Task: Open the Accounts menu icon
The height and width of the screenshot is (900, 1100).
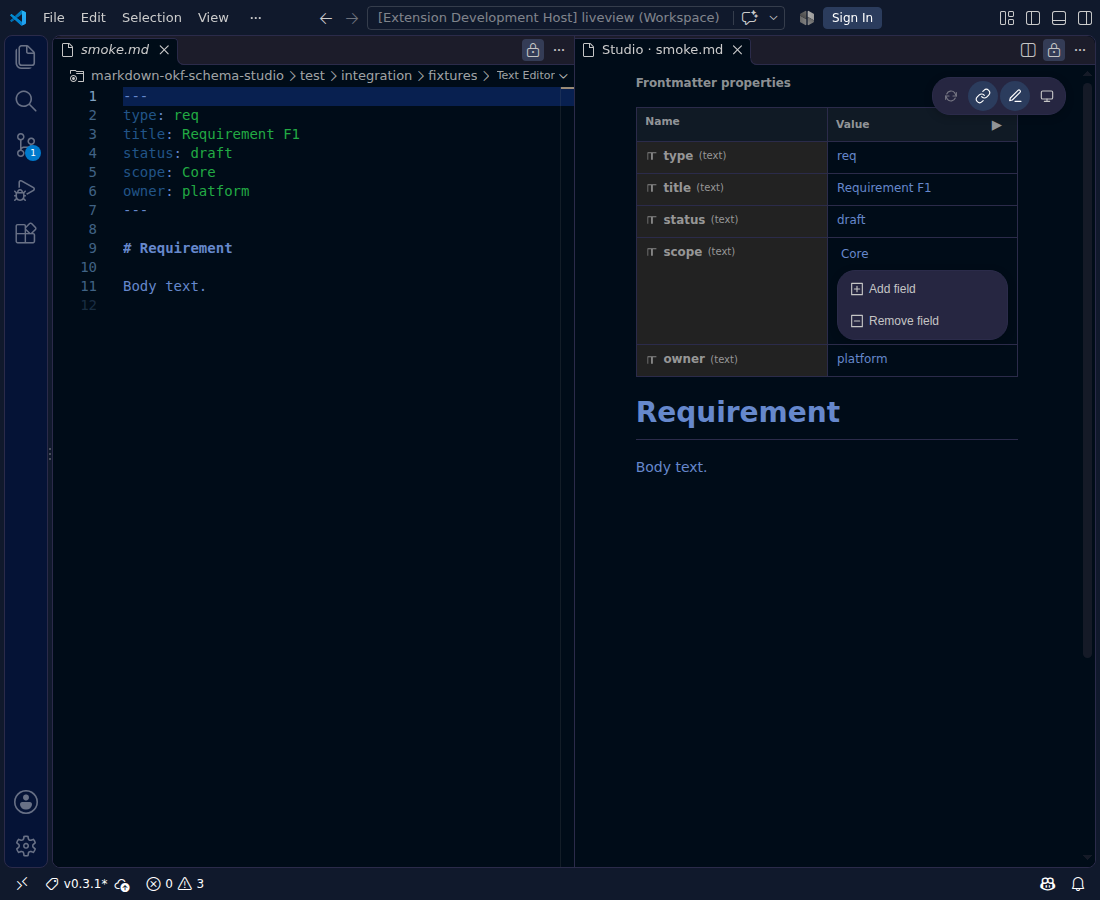Action: [x=26, y=802]
